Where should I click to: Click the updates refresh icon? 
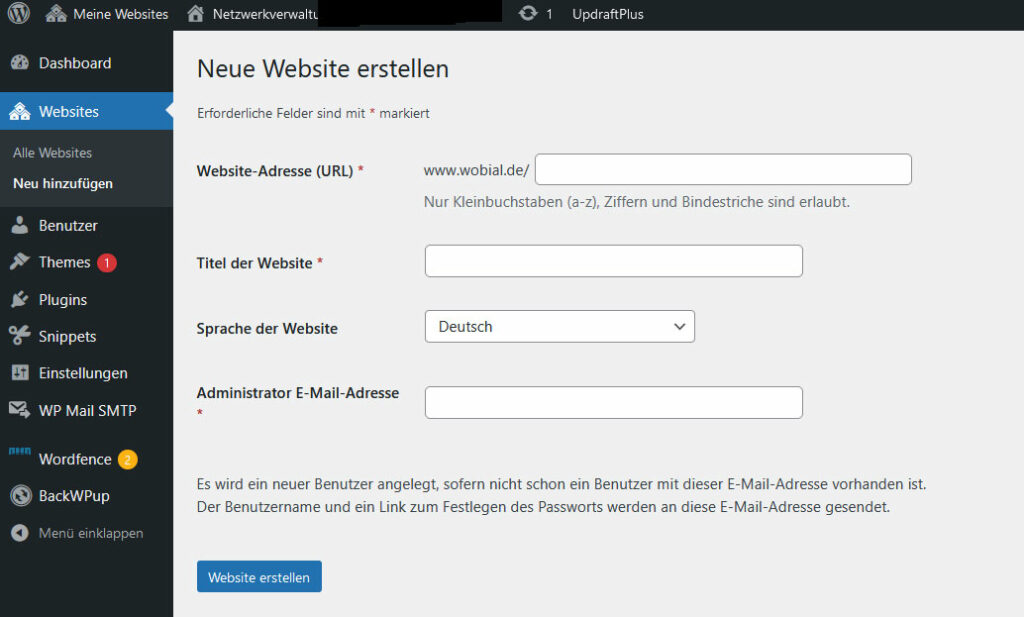(528, 13)
